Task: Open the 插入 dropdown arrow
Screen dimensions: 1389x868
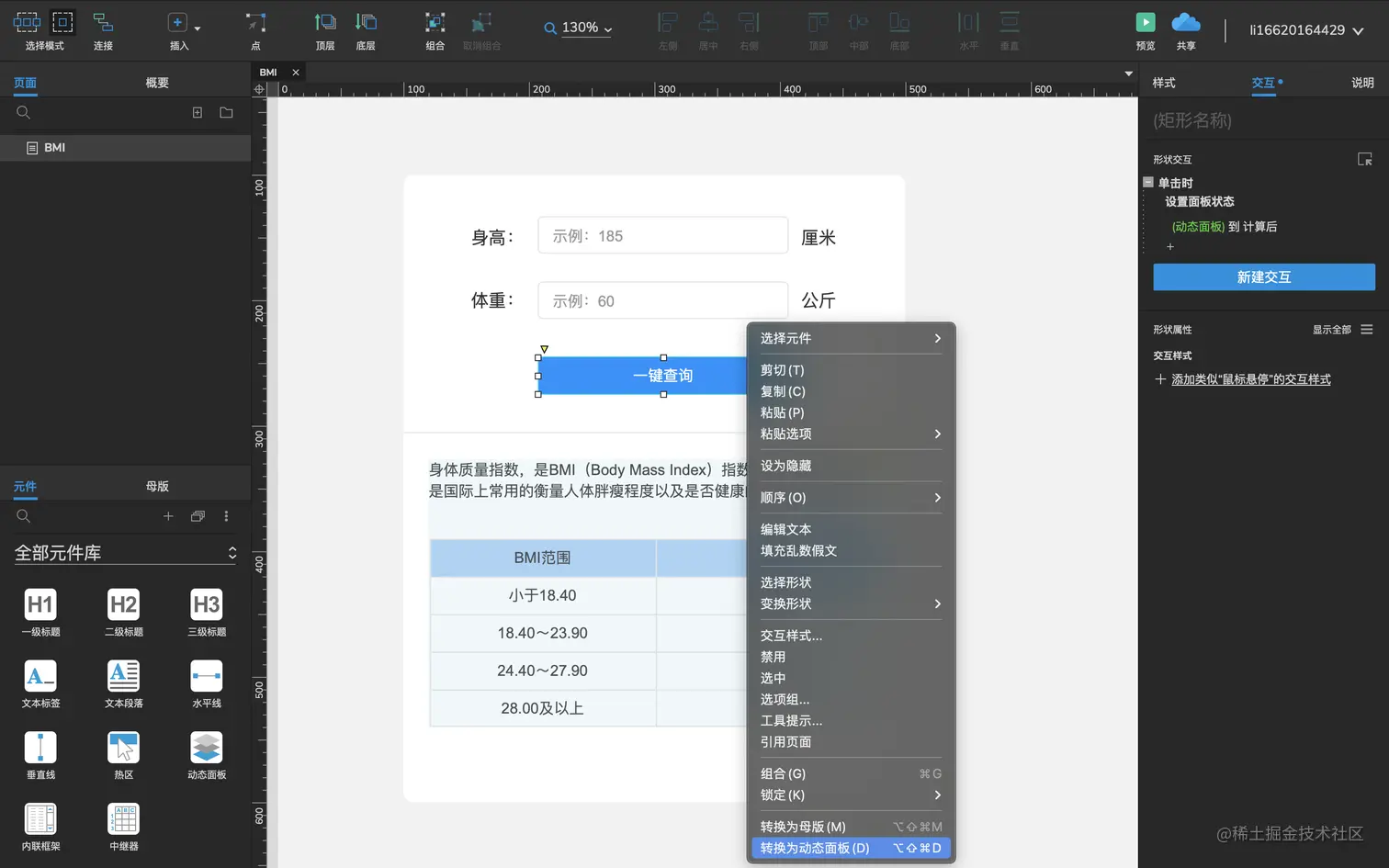Action: pyautogui.click(x=198, y=28)
